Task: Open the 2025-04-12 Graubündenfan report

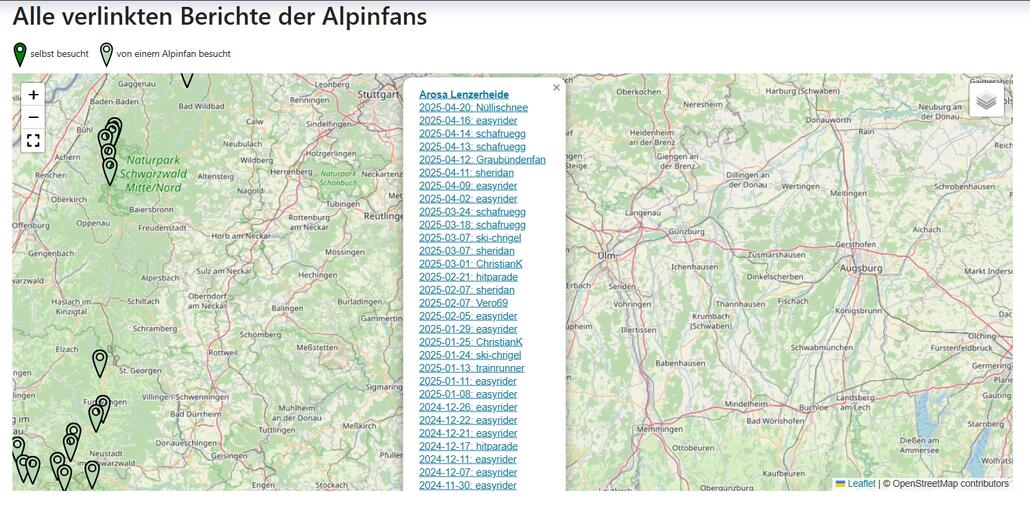Action: click(482, 160)
